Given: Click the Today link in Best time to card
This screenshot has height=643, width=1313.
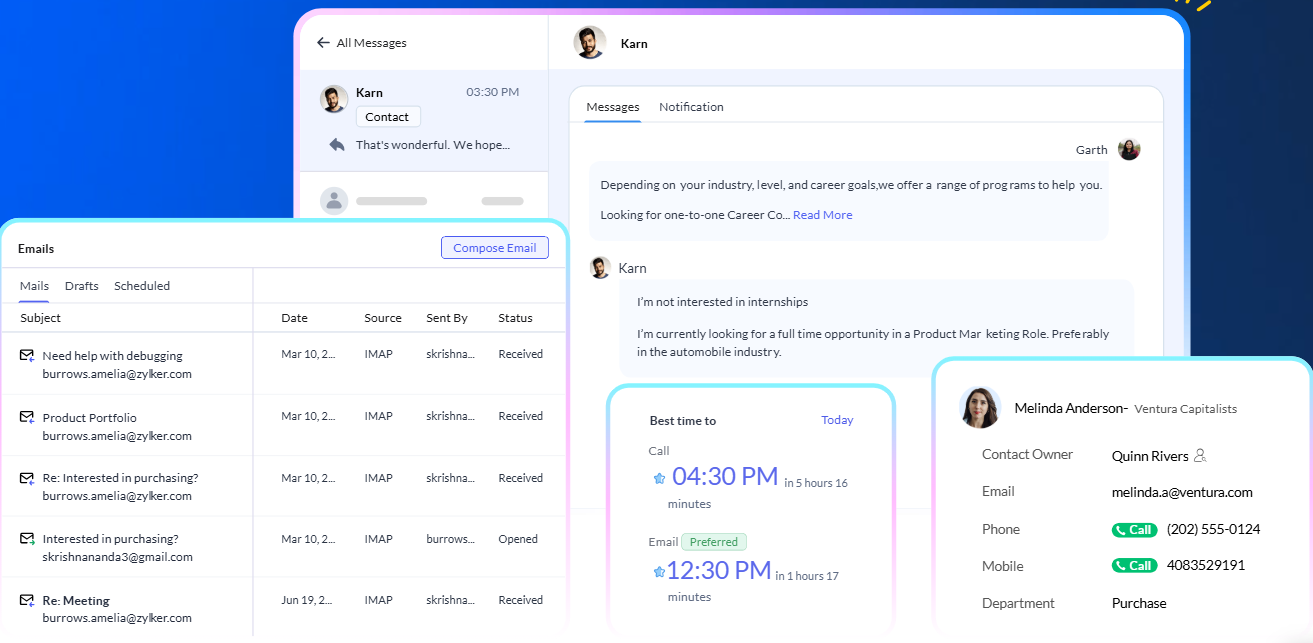Looking at the screenshot, I should pos(837,420).
